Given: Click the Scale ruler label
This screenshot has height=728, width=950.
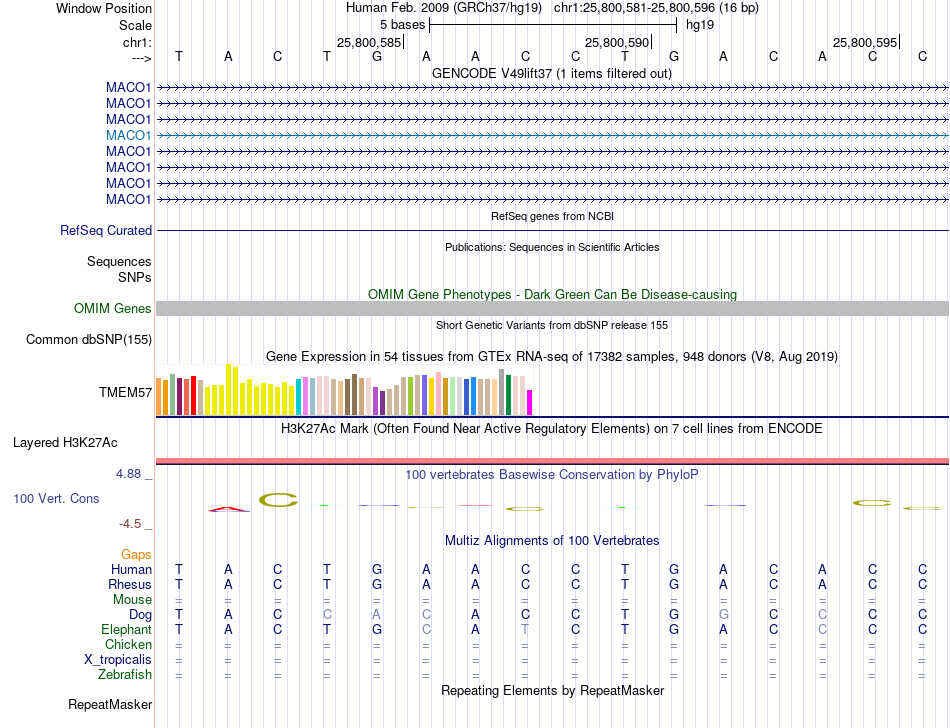Looking at the screenshot, I should pos(135,25).
